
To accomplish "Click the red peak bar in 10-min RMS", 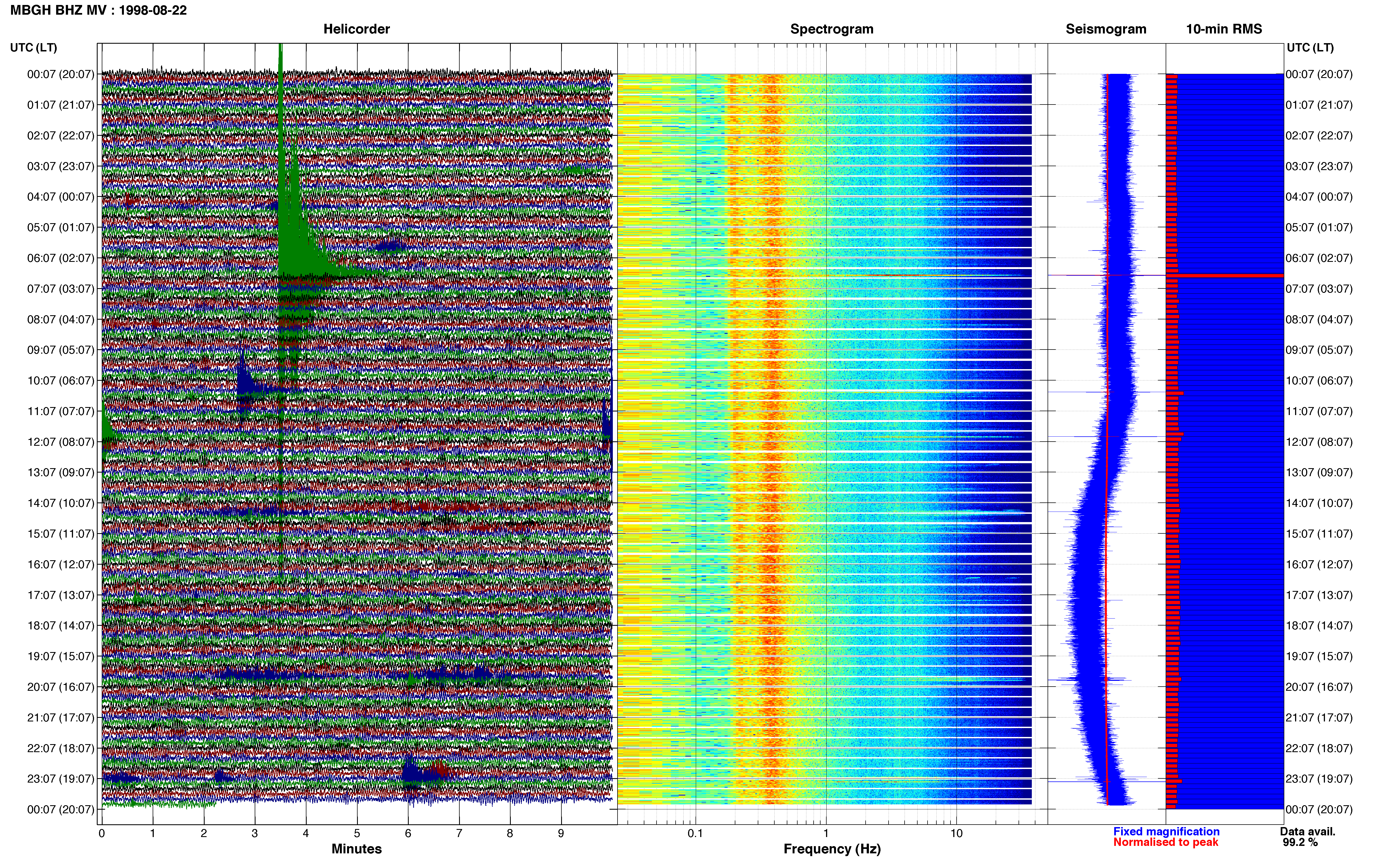I will (1225, 276).
